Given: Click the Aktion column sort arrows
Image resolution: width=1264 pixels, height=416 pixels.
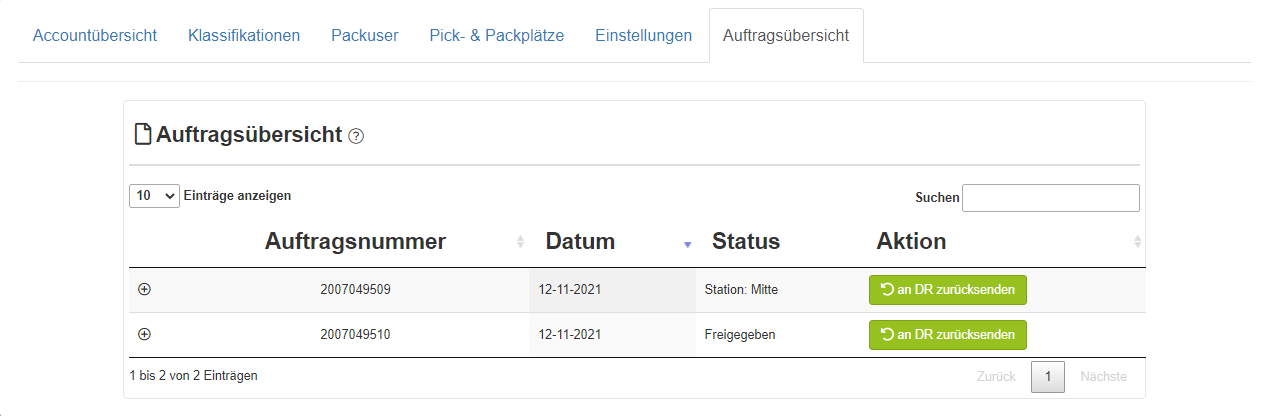Looking at the screenshot, I should pyautogui.click(x=1137, y=242).
